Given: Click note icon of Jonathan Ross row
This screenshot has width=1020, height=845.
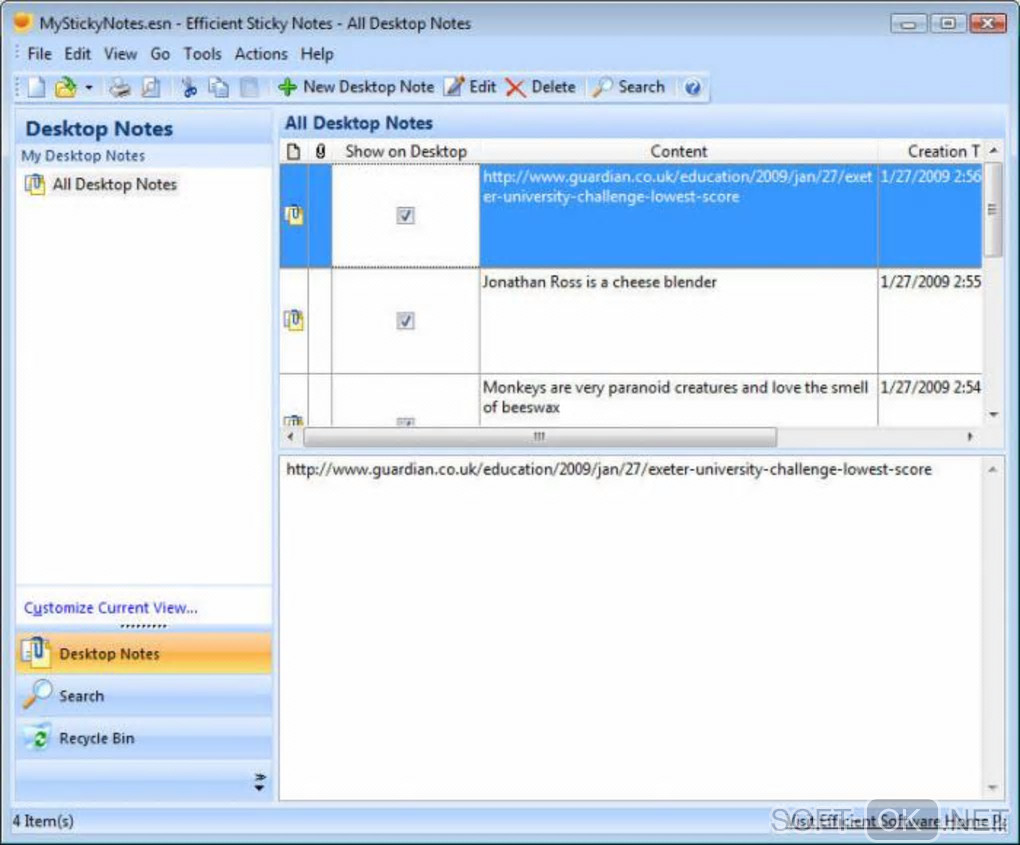Looking at the screenshot, I should coord(294,320).
